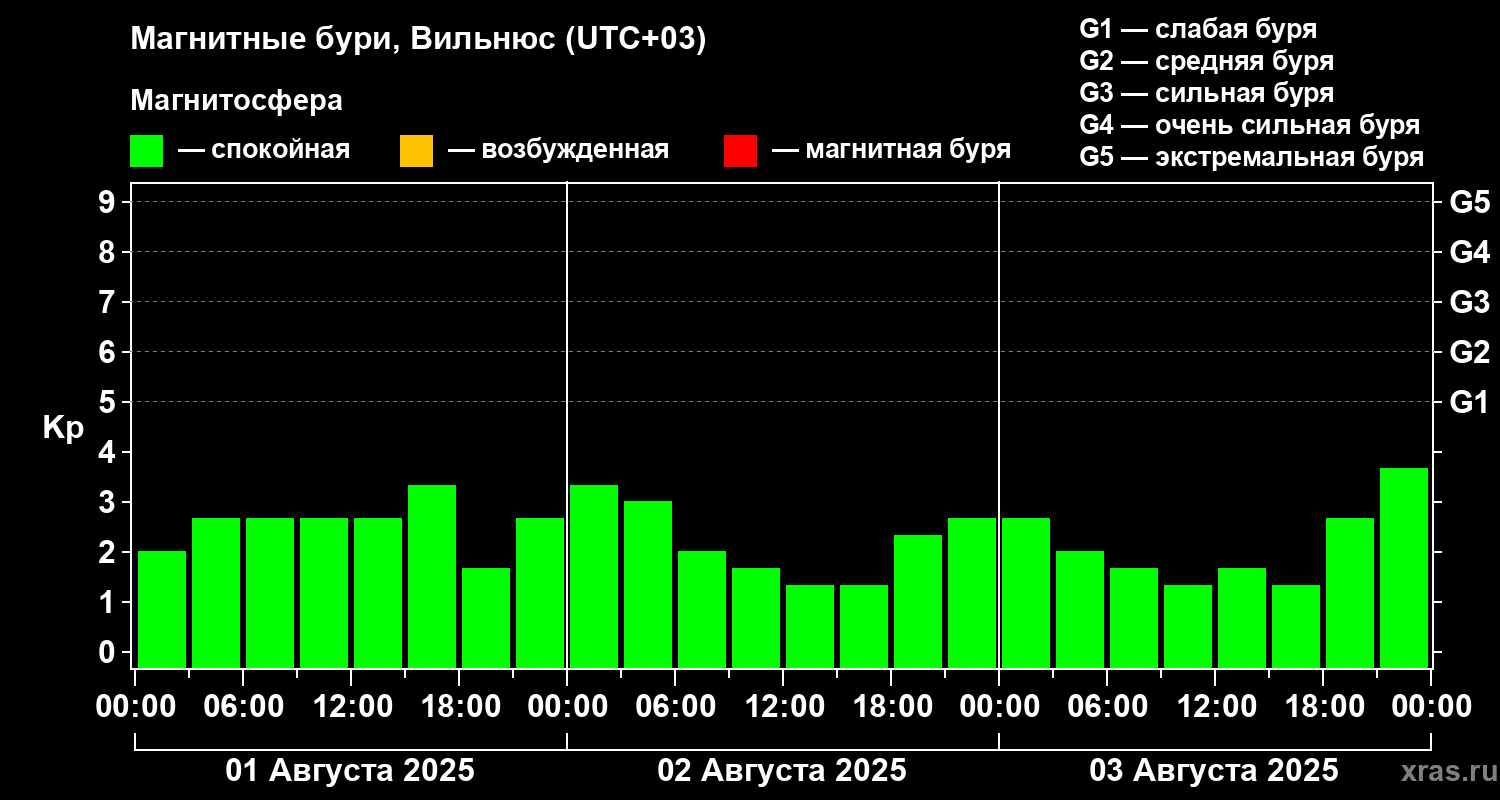Select the chart title 'Магнитные бури, Вильнюс (UTC+03)'

[418, 41]
